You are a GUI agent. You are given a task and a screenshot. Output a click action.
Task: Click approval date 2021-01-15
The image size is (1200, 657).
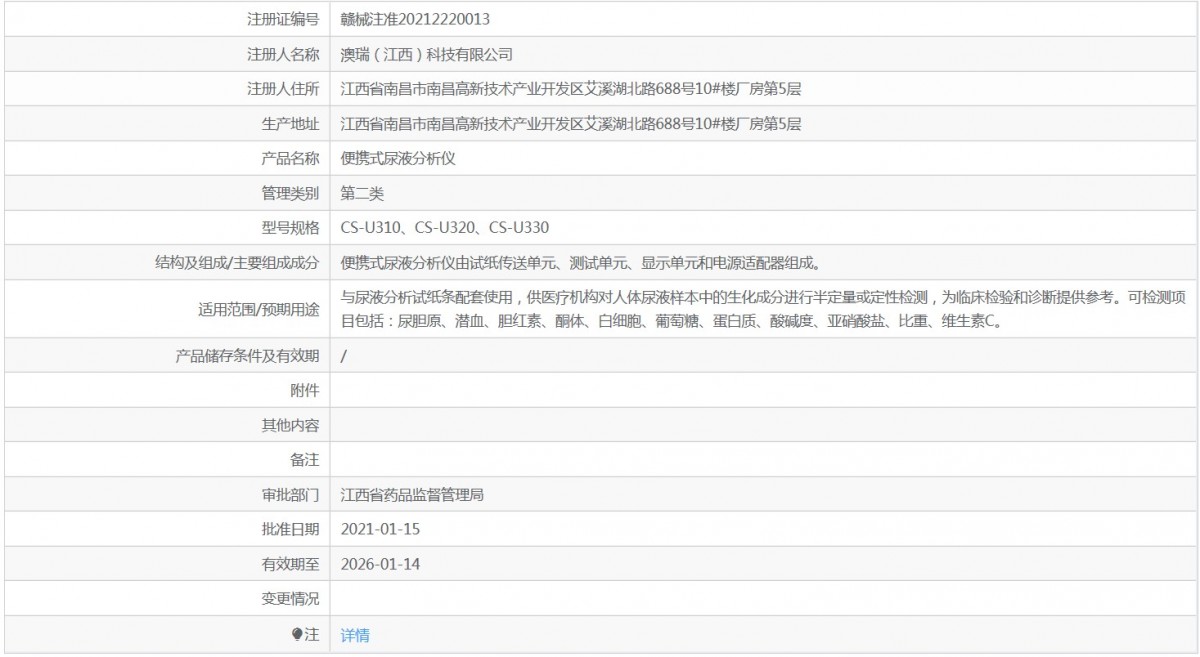pos(381,530)
